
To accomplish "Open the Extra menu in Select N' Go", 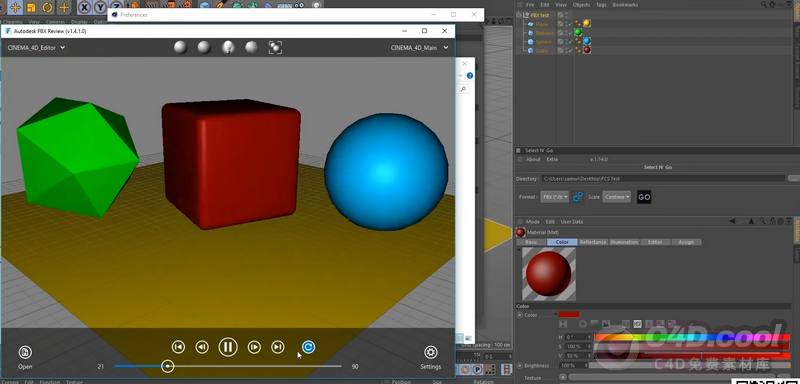I will [x=552, y=159].
